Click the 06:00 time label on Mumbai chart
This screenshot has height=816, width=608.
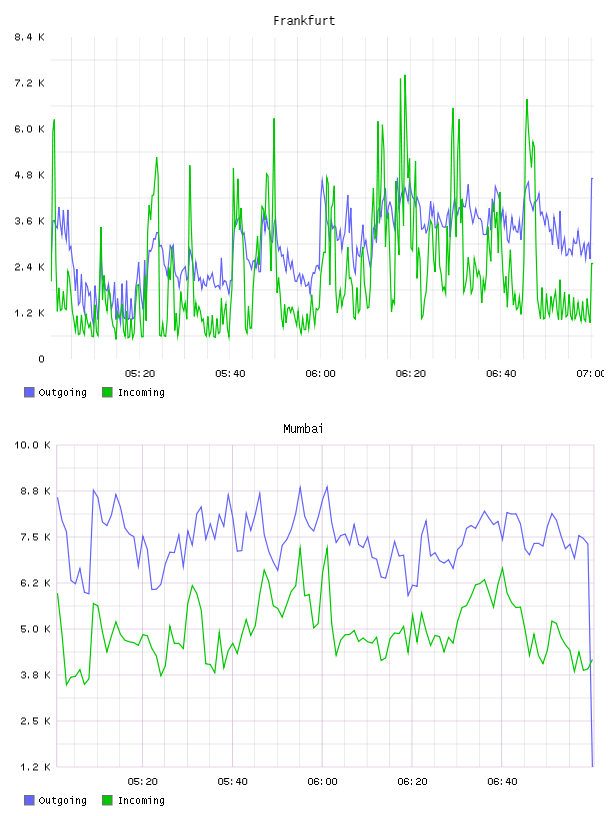click(323, 782)
